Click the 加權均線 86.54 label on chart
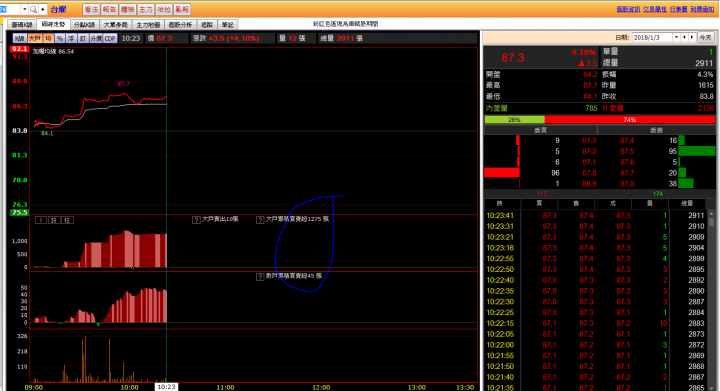 click(x=53, y=51)
